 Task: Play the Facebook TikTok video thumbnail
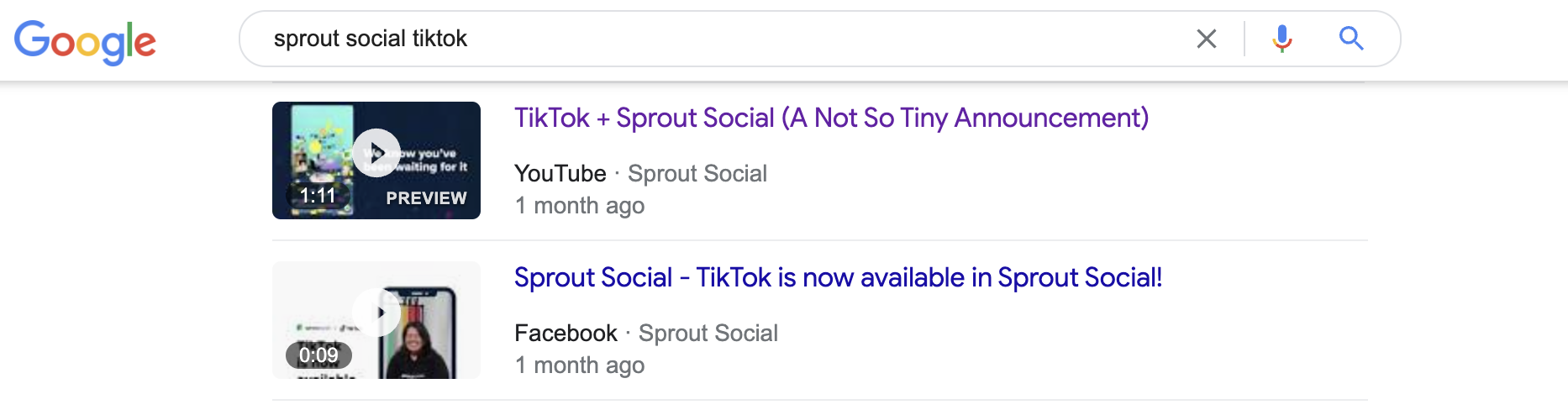376,313
